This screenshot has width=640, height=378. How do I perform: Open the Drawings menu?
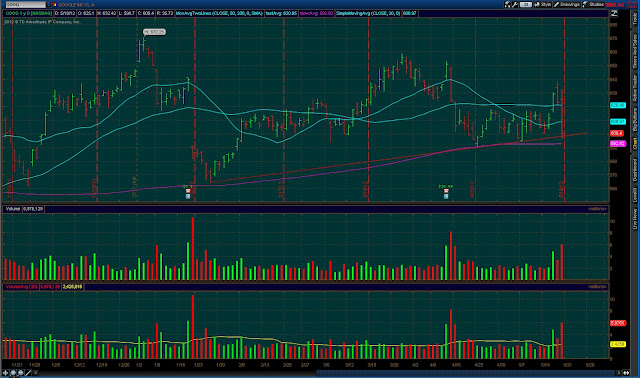pyautogui.click(x=567, y=4)
